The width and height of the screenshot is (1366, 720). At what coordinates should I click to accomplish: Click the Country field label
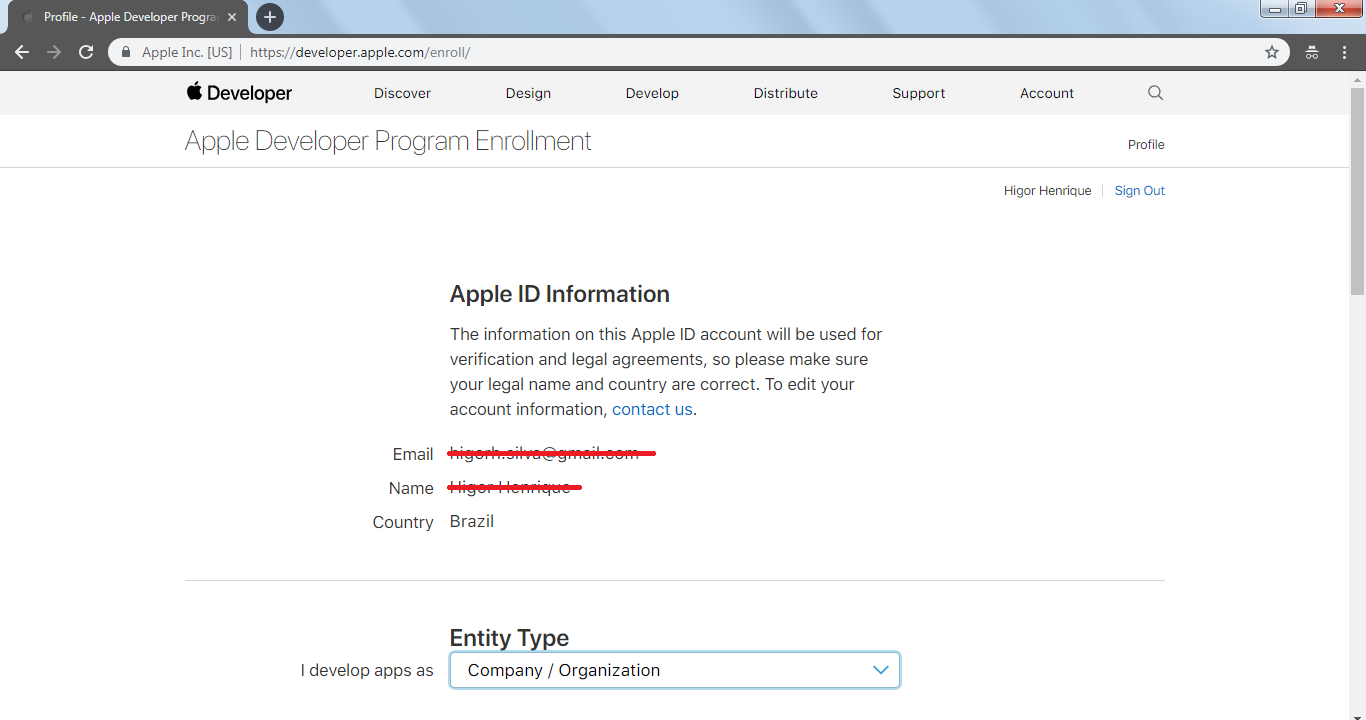coord(403,522)
